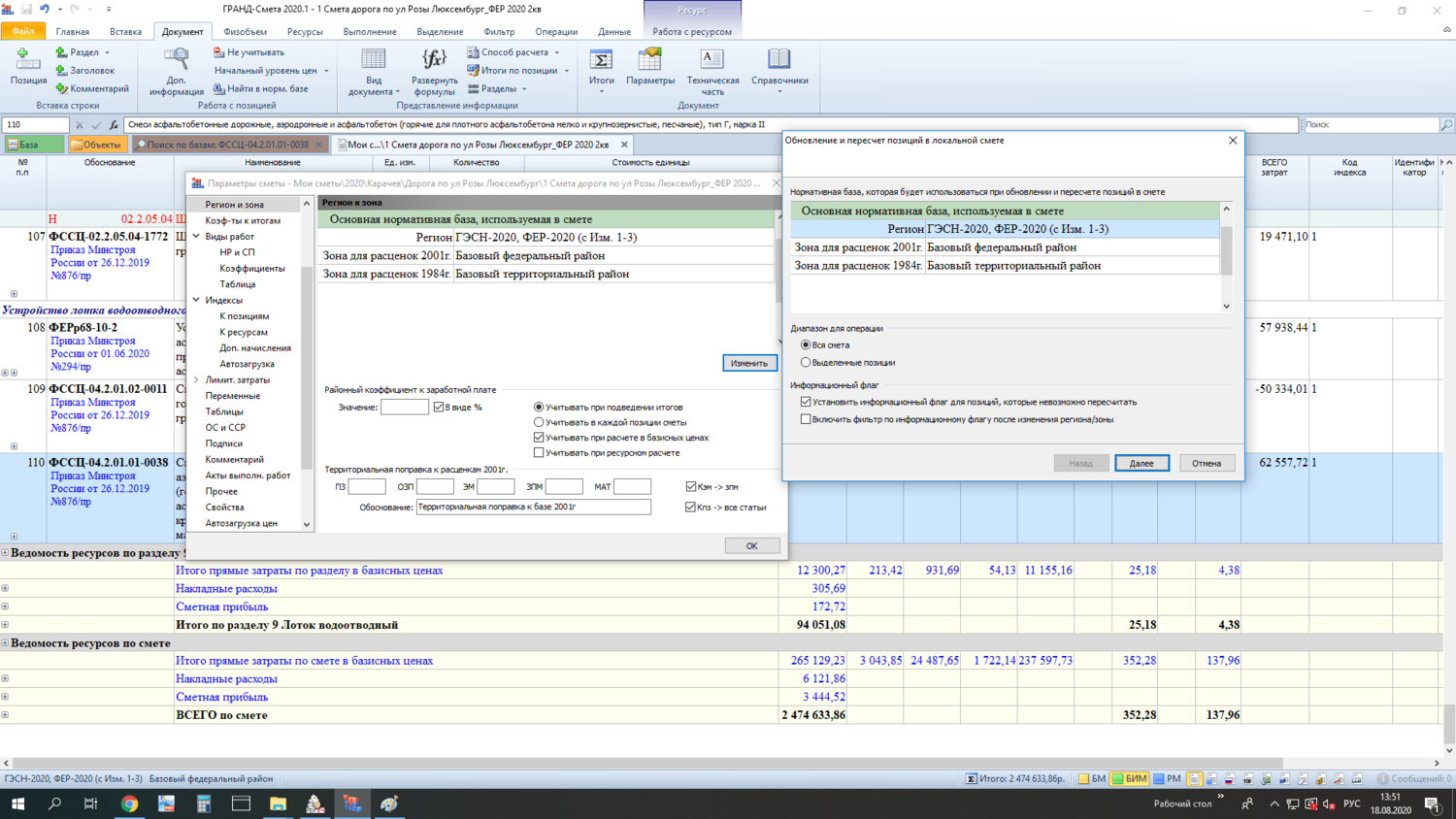
Task: Open Способ расчета dropdown
Action: 513,52
